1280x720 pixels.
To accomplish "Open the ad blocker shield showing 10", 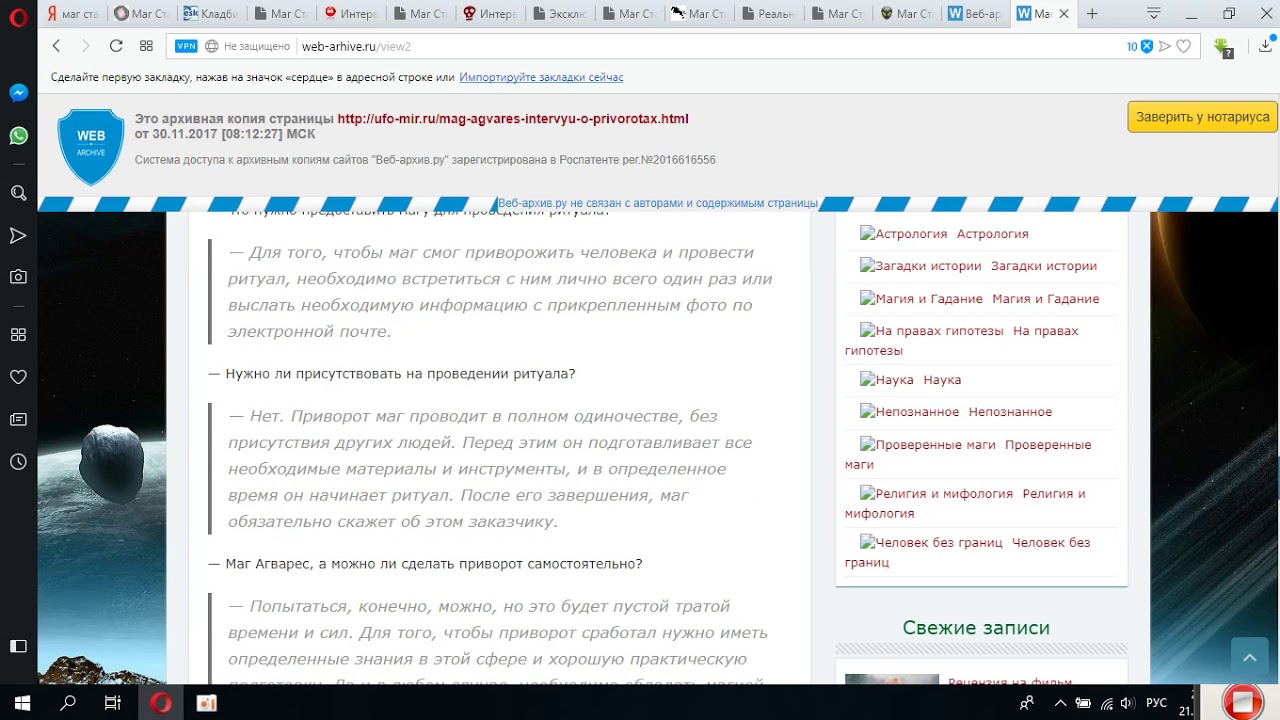I will 1140,46.
